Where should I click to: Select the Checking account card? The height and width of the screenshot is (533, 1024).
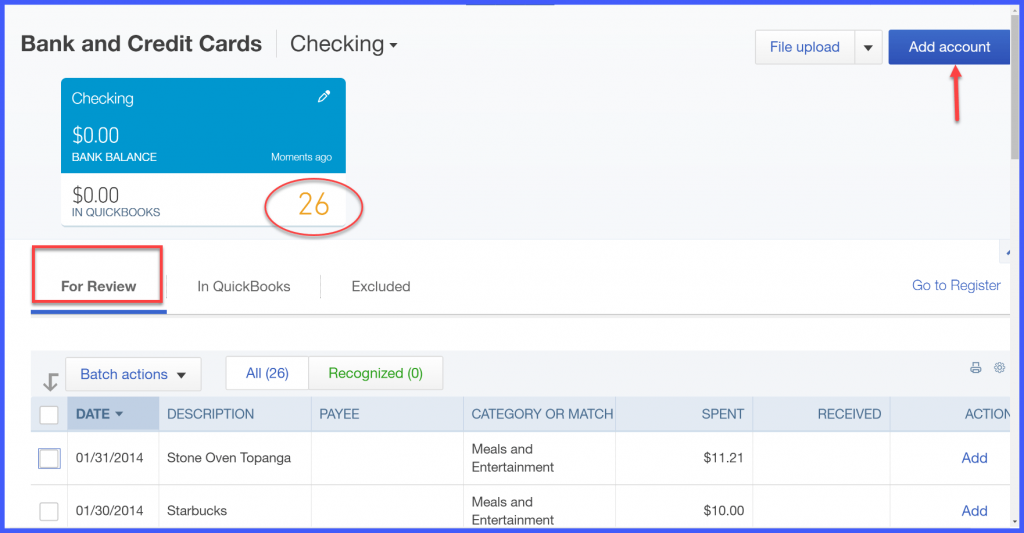(x=203, y=152)
